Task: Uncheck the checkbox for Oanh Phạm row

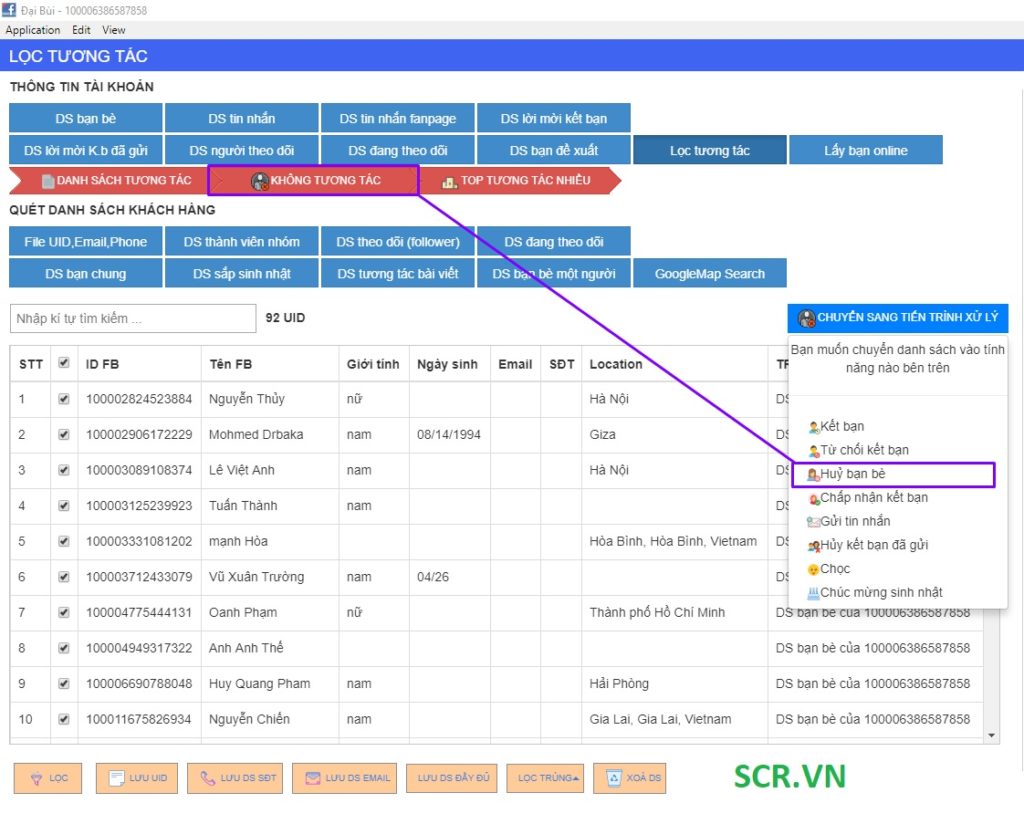Action: tap(64, 612)
